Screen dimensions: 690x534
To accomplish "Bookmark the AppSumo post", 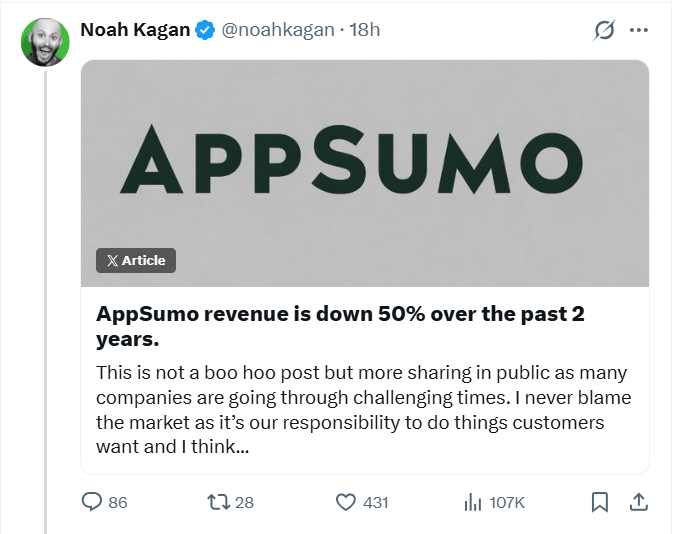I will pyautogui.click(x=600, y=502).
